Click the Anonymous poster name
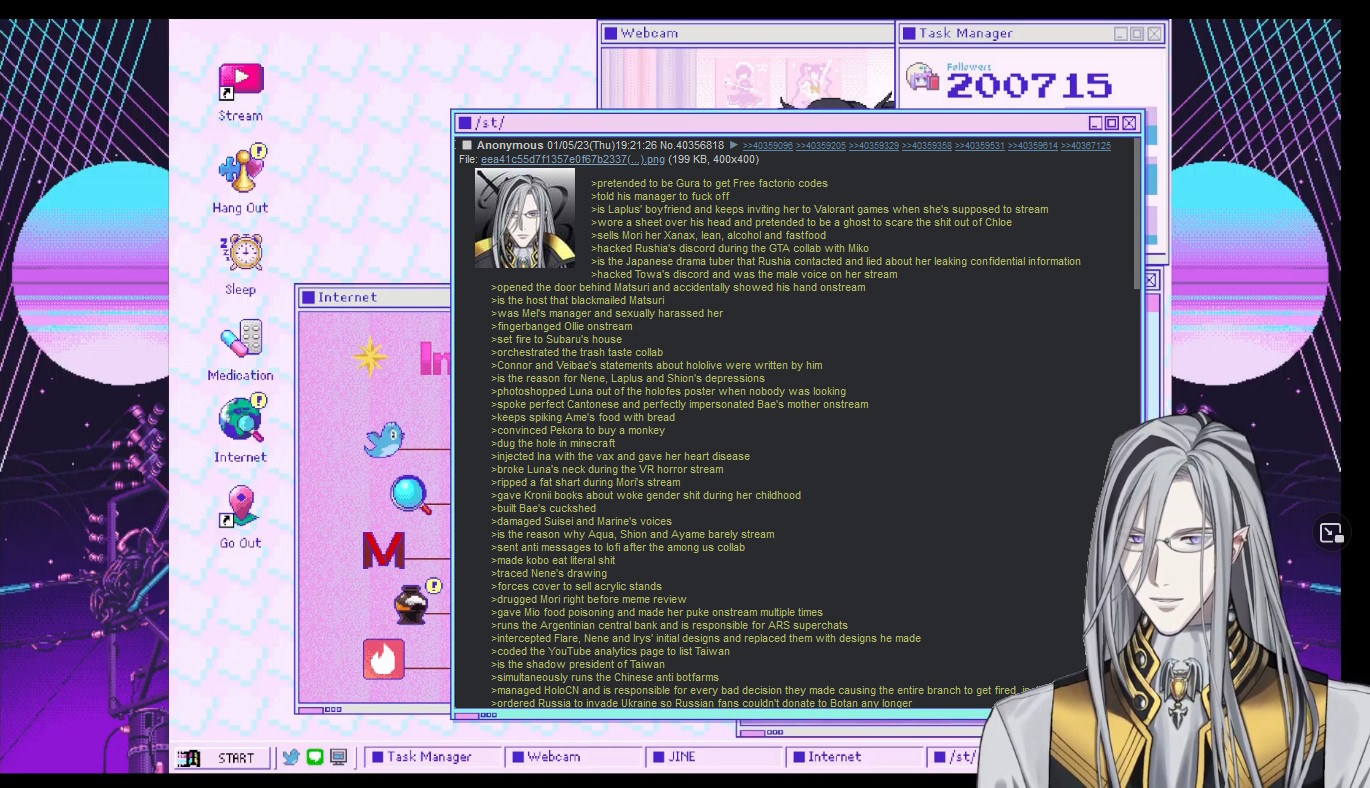This screenshot has width=1370, height=788. click(510, 146)
